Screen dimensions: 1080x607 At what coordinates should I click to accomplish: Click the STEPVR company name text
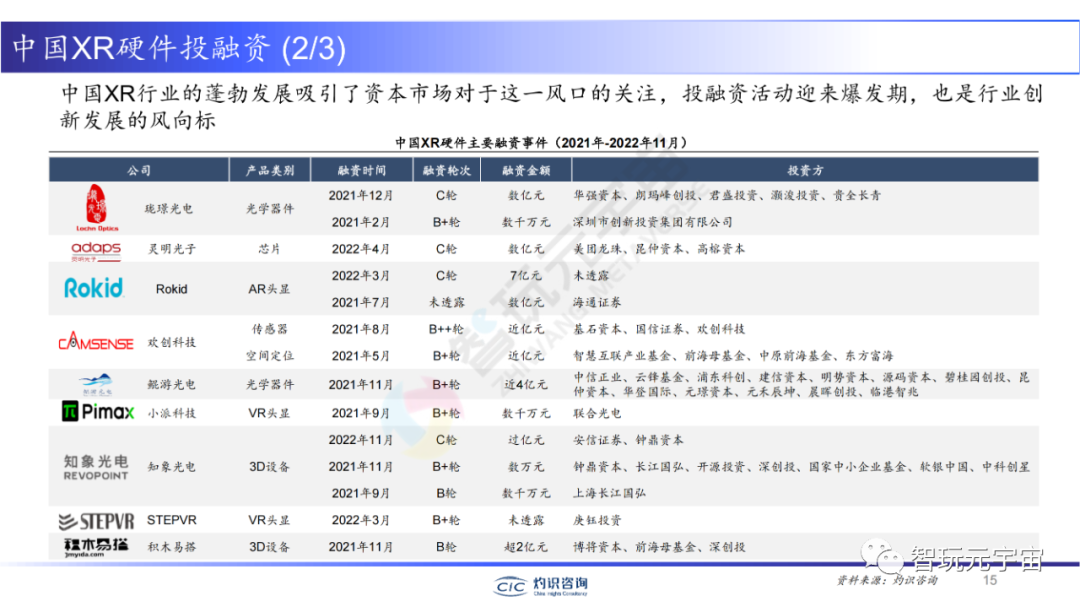pos(172,519)
